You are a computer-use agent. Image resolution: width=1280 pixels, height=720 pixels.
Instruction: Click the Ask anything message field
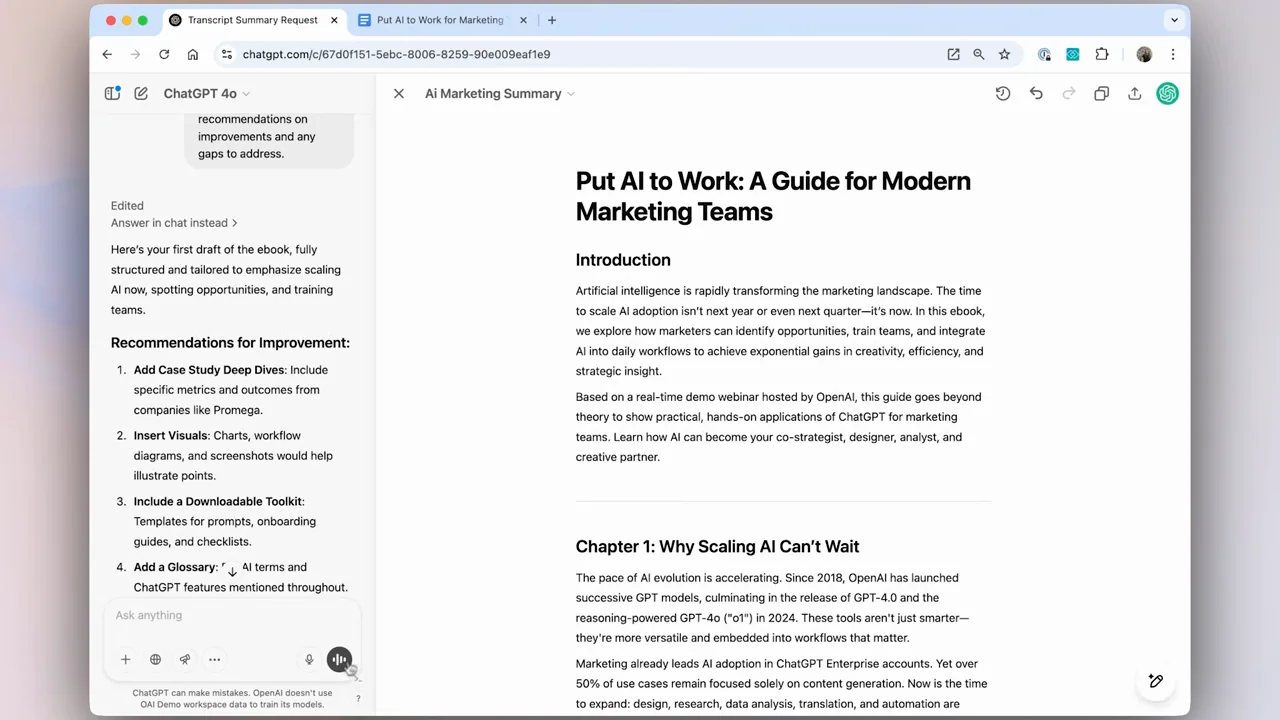(232, 615)
